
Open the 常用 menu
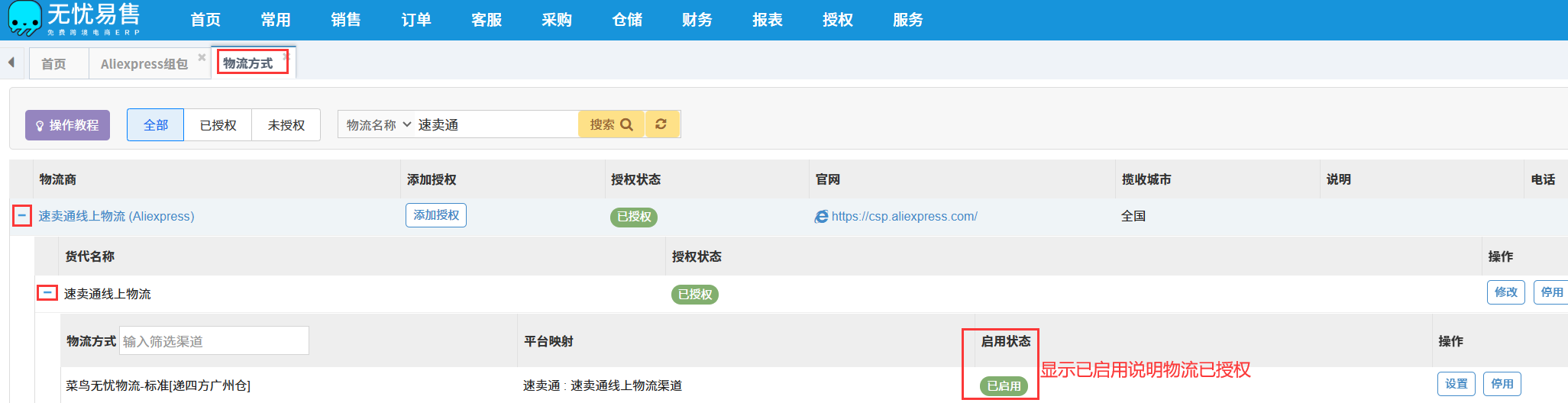(276, 20)
